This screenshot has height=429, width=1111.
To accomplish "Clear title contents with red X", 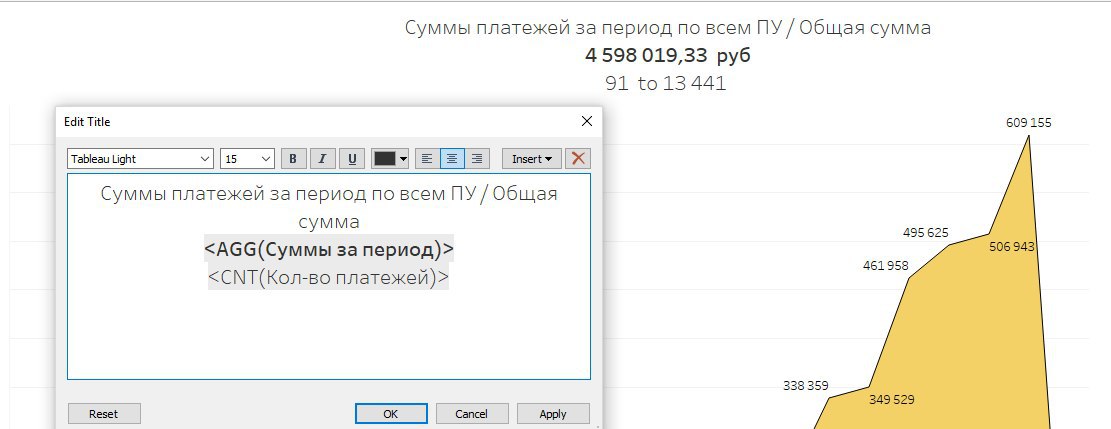I will (578, 159).
